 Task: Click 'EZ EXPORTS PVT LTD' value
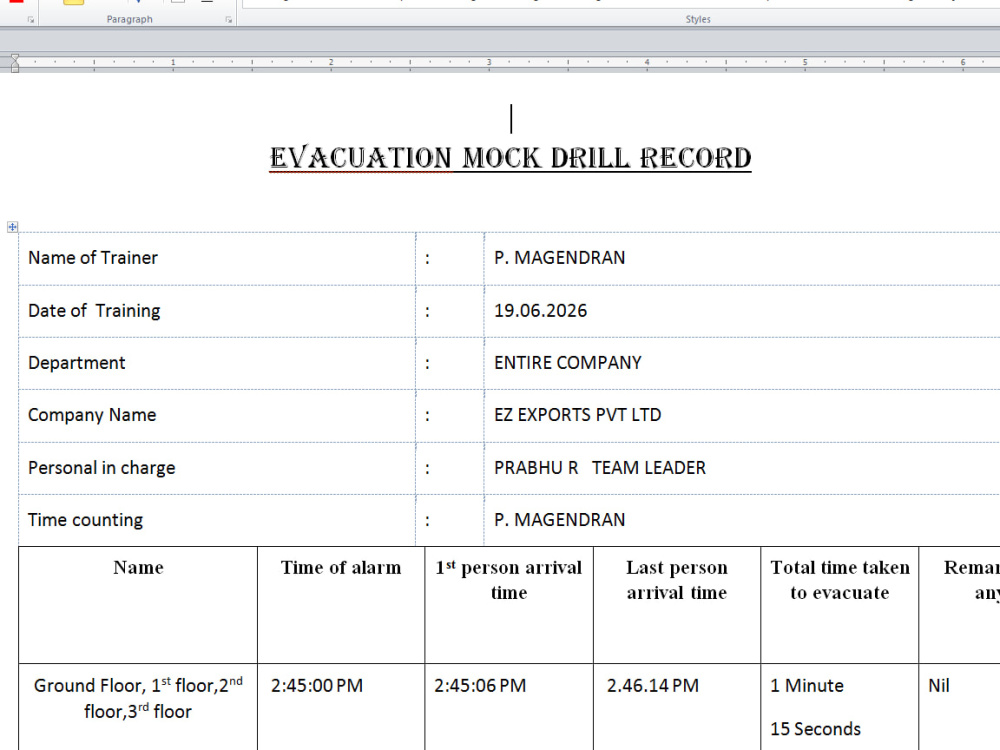point(577,415)
